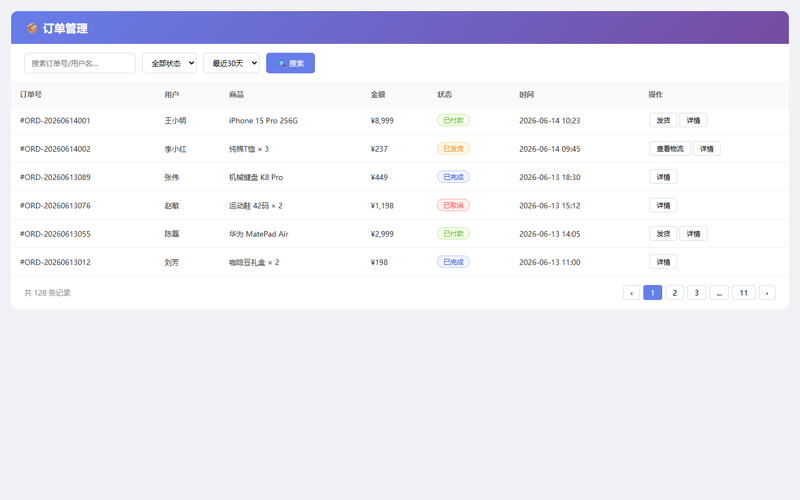Go to page 2
This screenshot has height=500, width=800.
coord(674,293)
